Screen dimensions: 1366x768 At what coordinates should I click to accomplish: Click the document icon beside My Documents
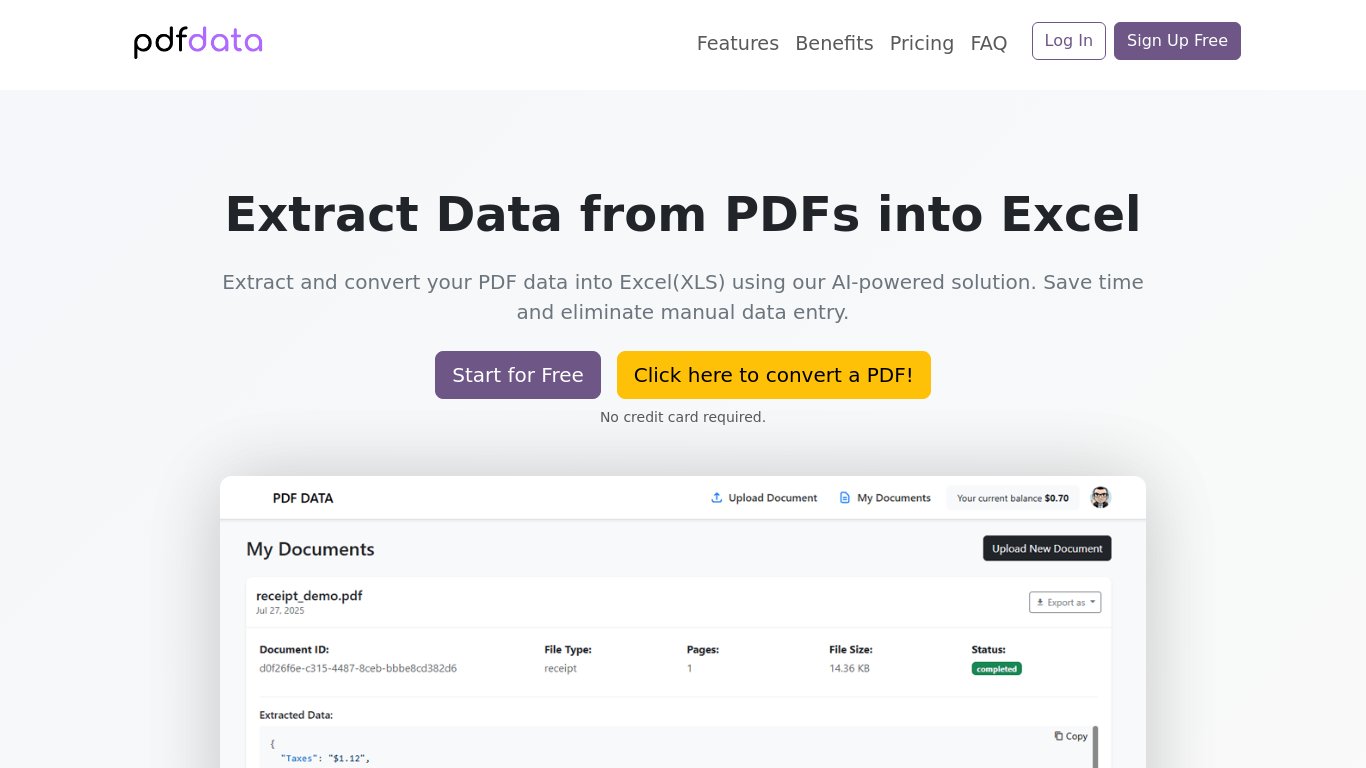[x=845, y=498]
